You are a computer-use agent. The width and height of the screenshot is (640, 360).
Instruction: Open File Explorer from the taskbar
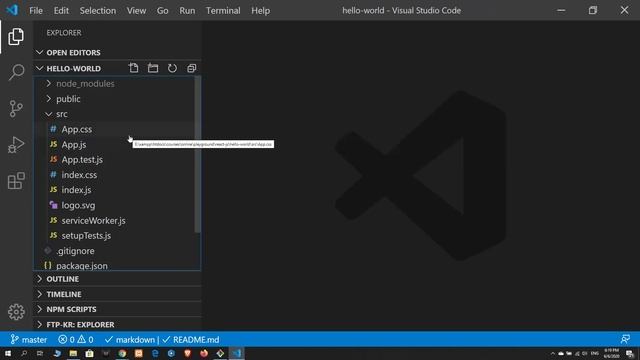pos(73,353)
